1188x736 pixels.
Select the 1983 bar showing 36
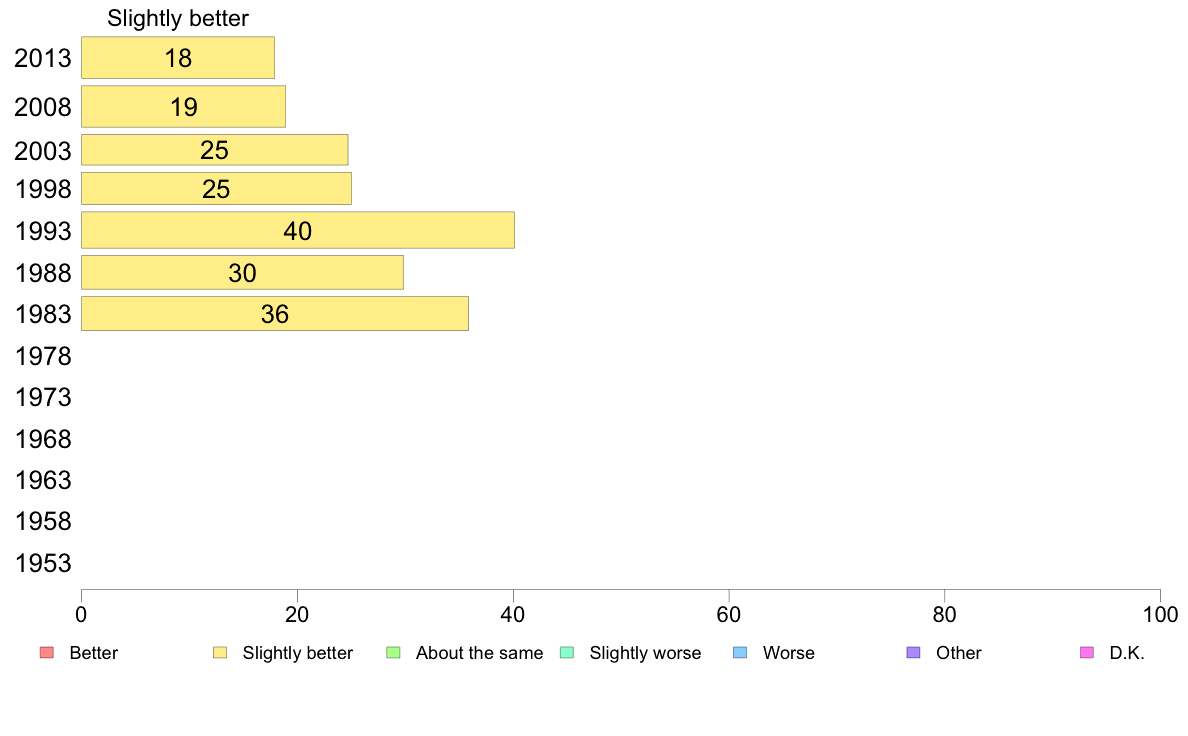tap(274, 314)
